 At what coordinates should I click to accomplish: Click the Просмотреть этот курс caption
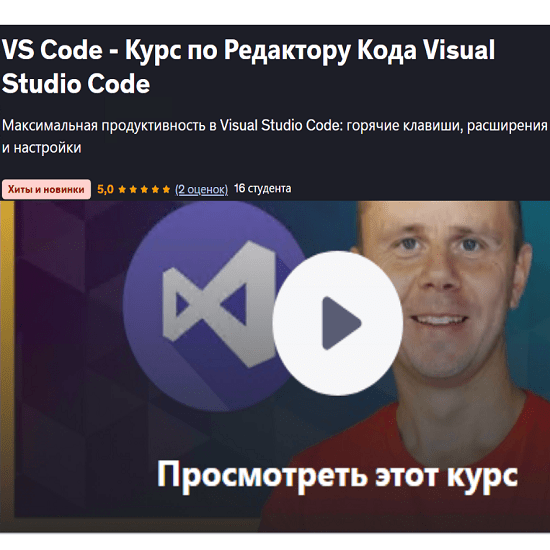pyautogui.click(x=337, y=476)
